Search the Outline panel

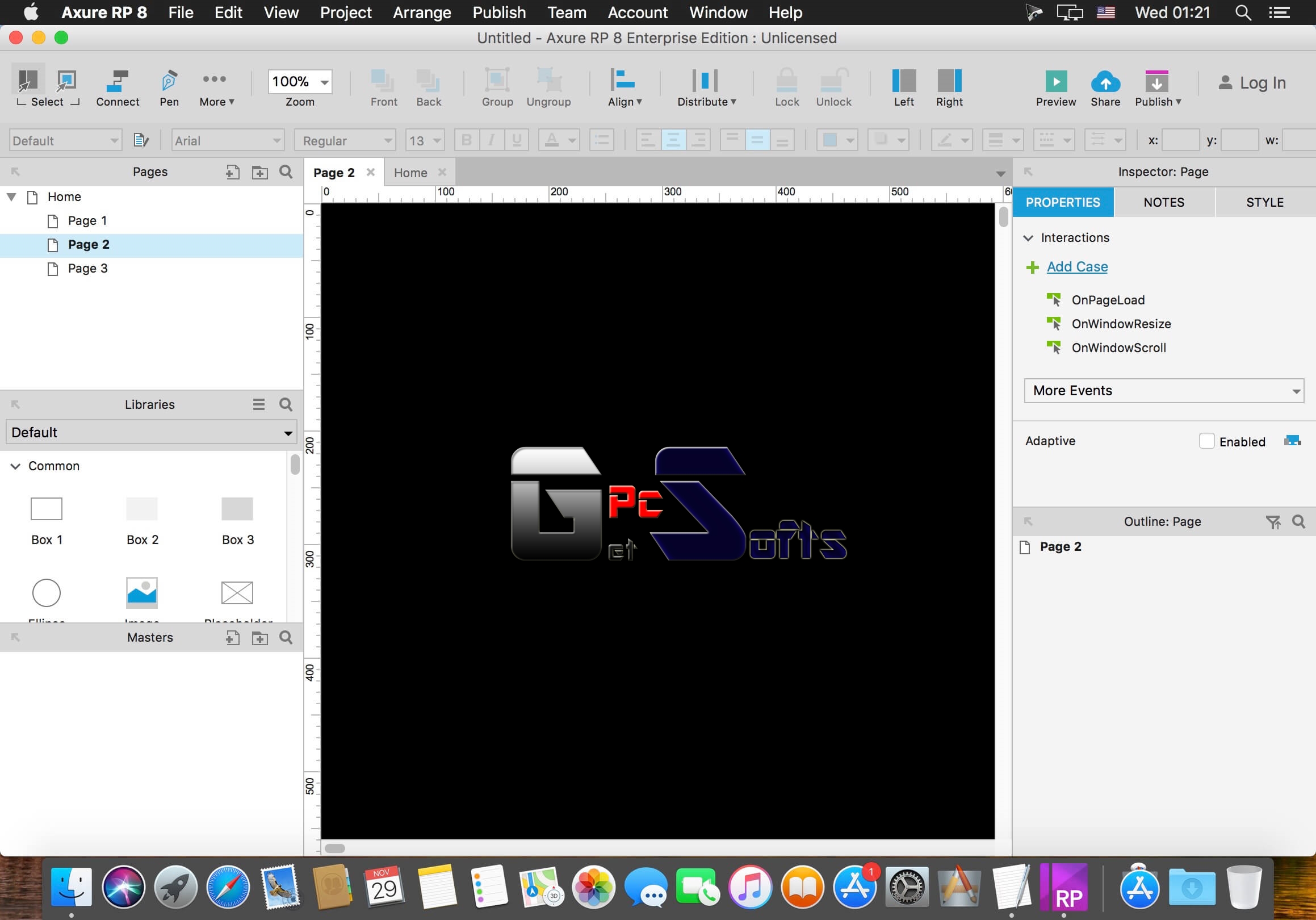pyautogui.click(x=1299, y=522)
